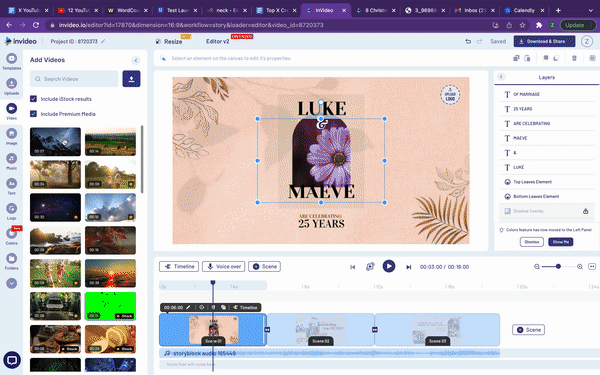Open the Image panel in sidebar
This screenshot has height=375, width=600.
point(11,136)
